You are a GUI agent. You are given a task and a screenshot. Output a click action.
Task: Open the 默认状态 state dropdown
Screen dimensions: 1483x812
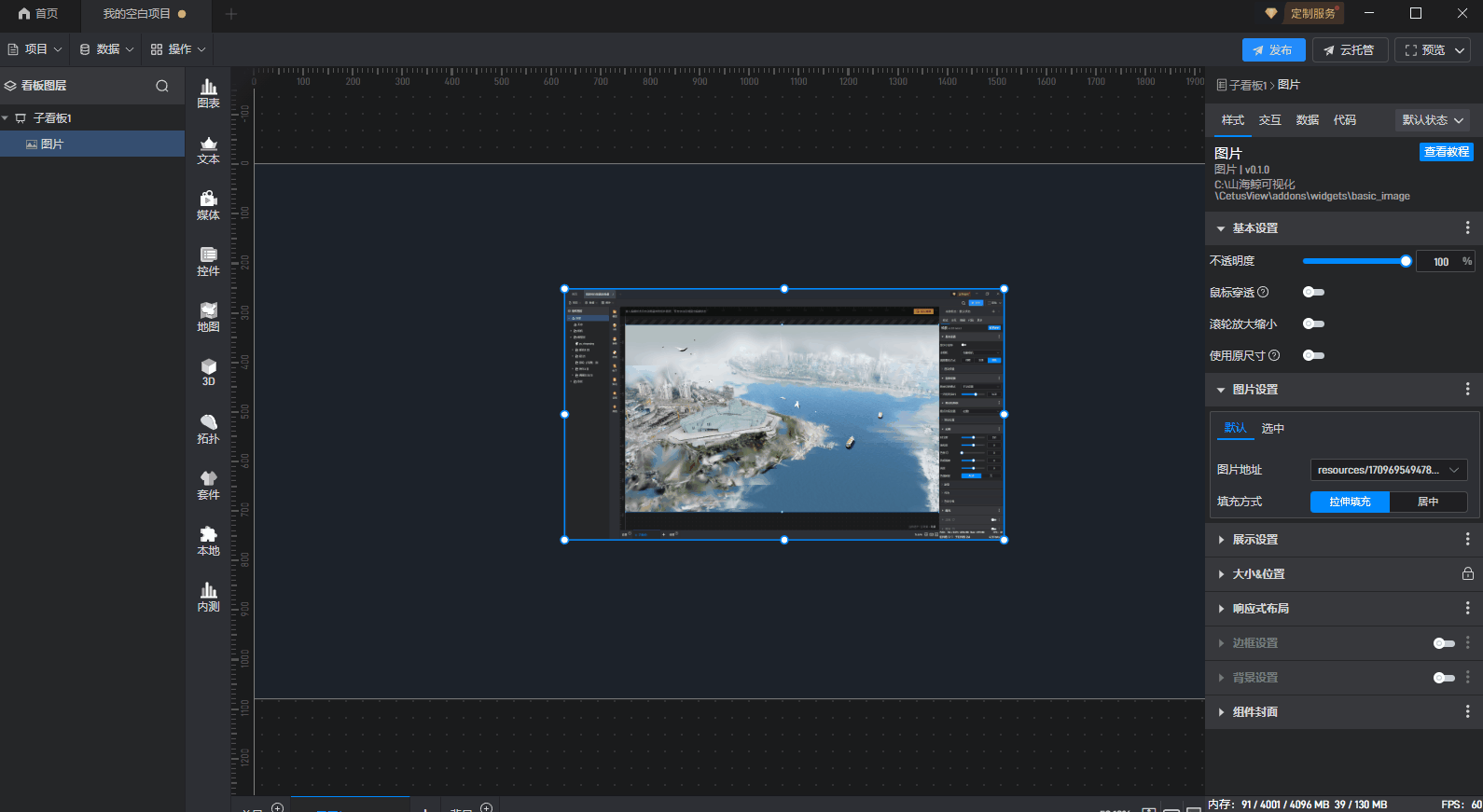click(1432, 120)
